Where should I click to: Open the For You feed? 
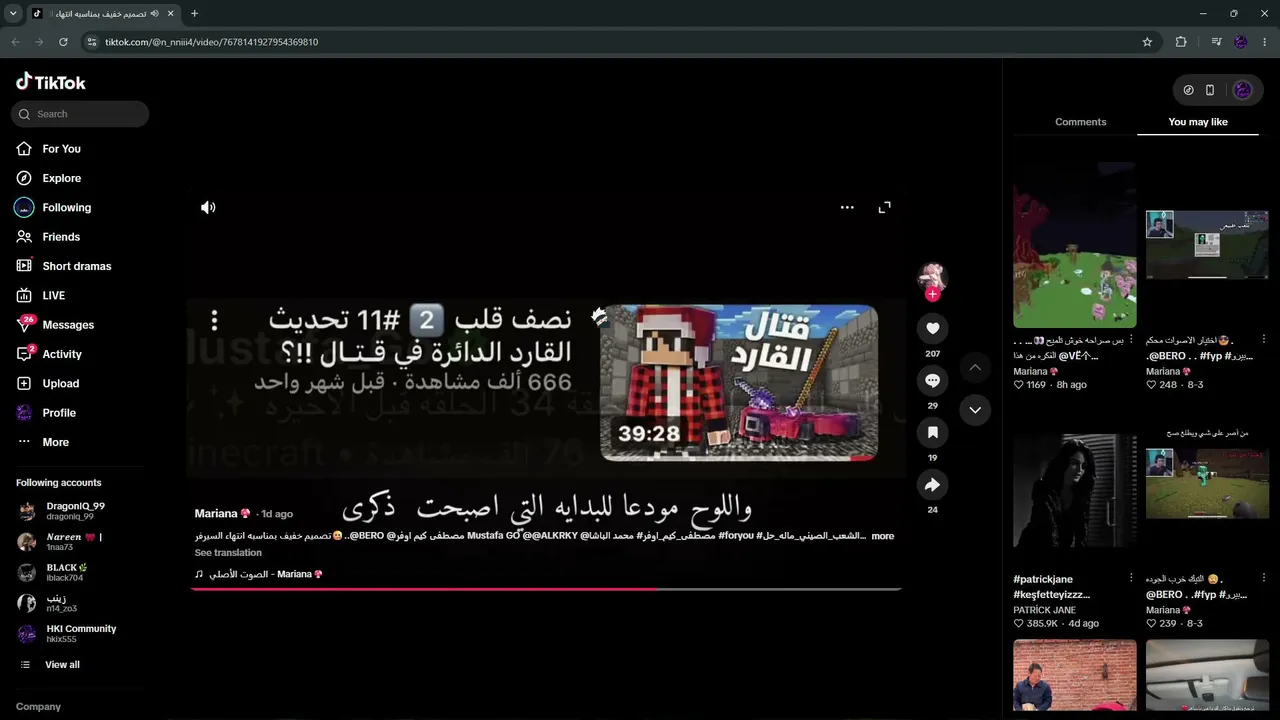click(61, 149)
